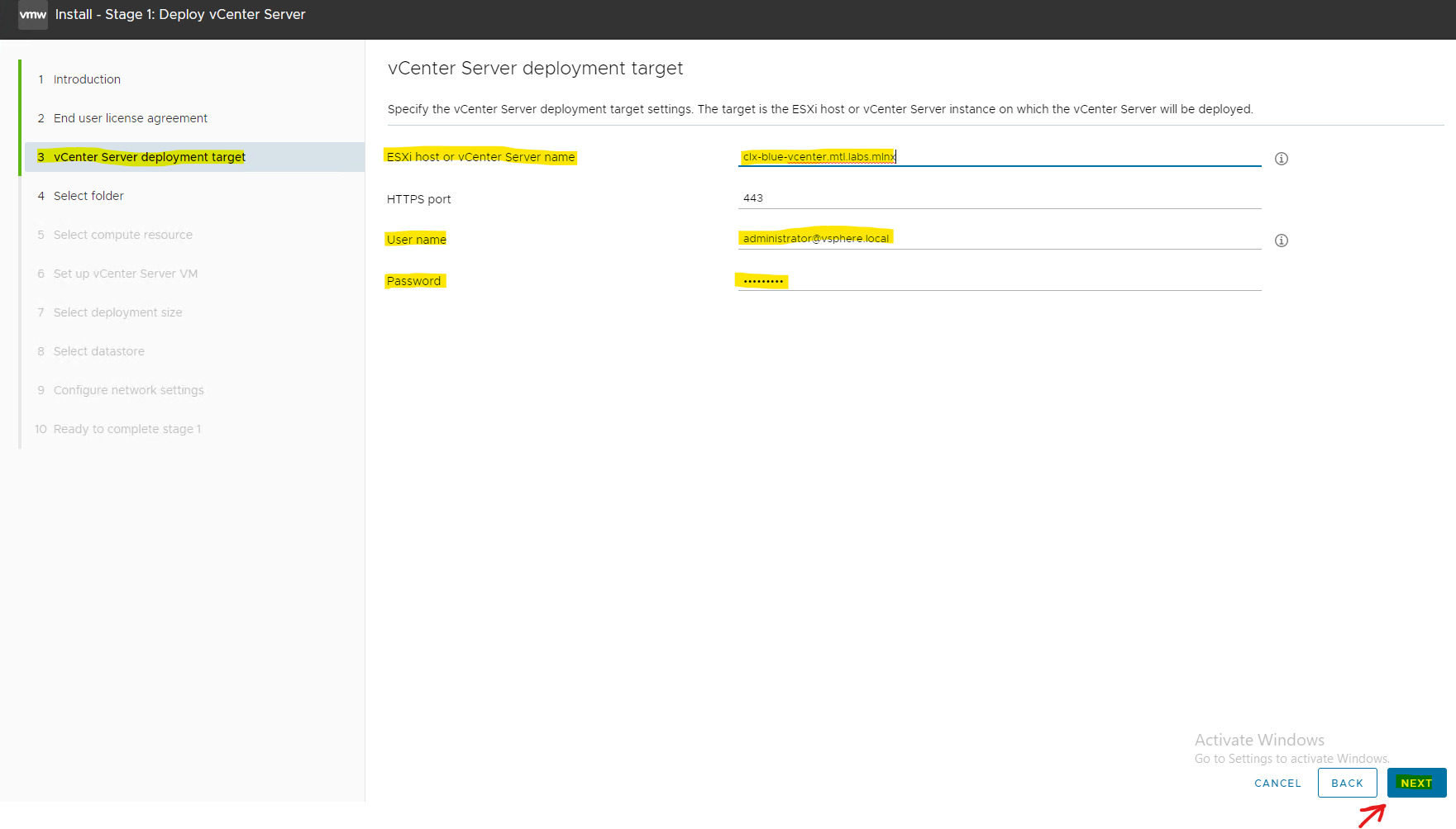Click the ESXi host or vCenter Server name label

click(480, 157)
